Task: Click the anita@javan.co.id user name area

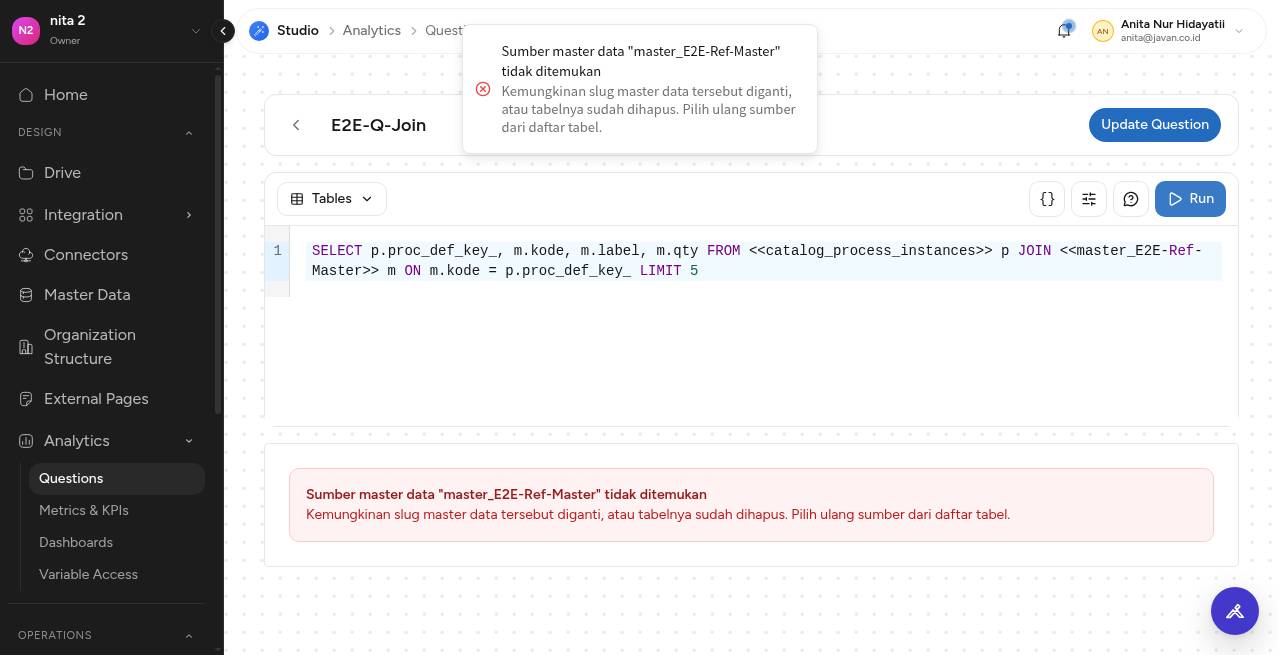Action: pyautogui.click(x=1172, y=31)
